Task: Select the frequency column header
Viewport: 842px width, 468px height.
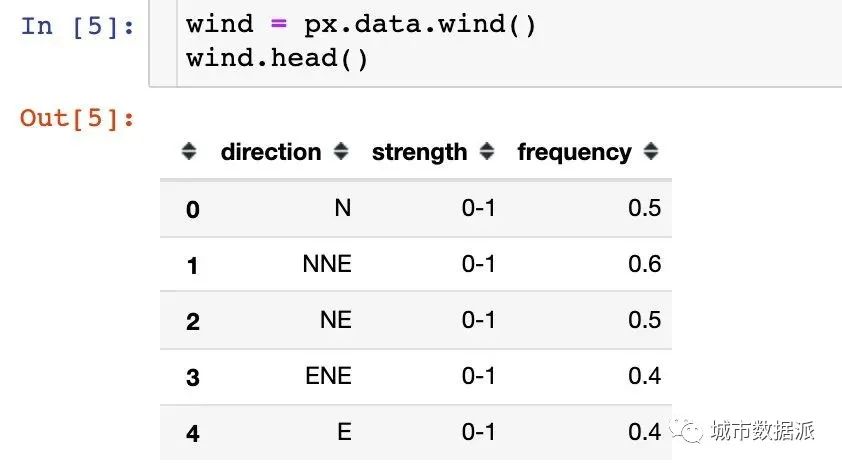Action: tap(575, 152)
